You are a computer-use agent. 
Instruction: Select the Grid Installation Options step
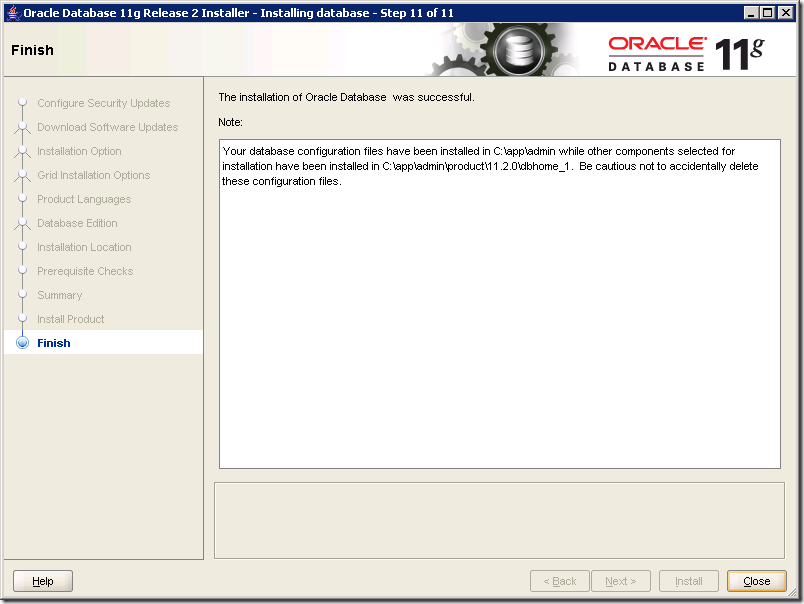[x=94, y=175]
